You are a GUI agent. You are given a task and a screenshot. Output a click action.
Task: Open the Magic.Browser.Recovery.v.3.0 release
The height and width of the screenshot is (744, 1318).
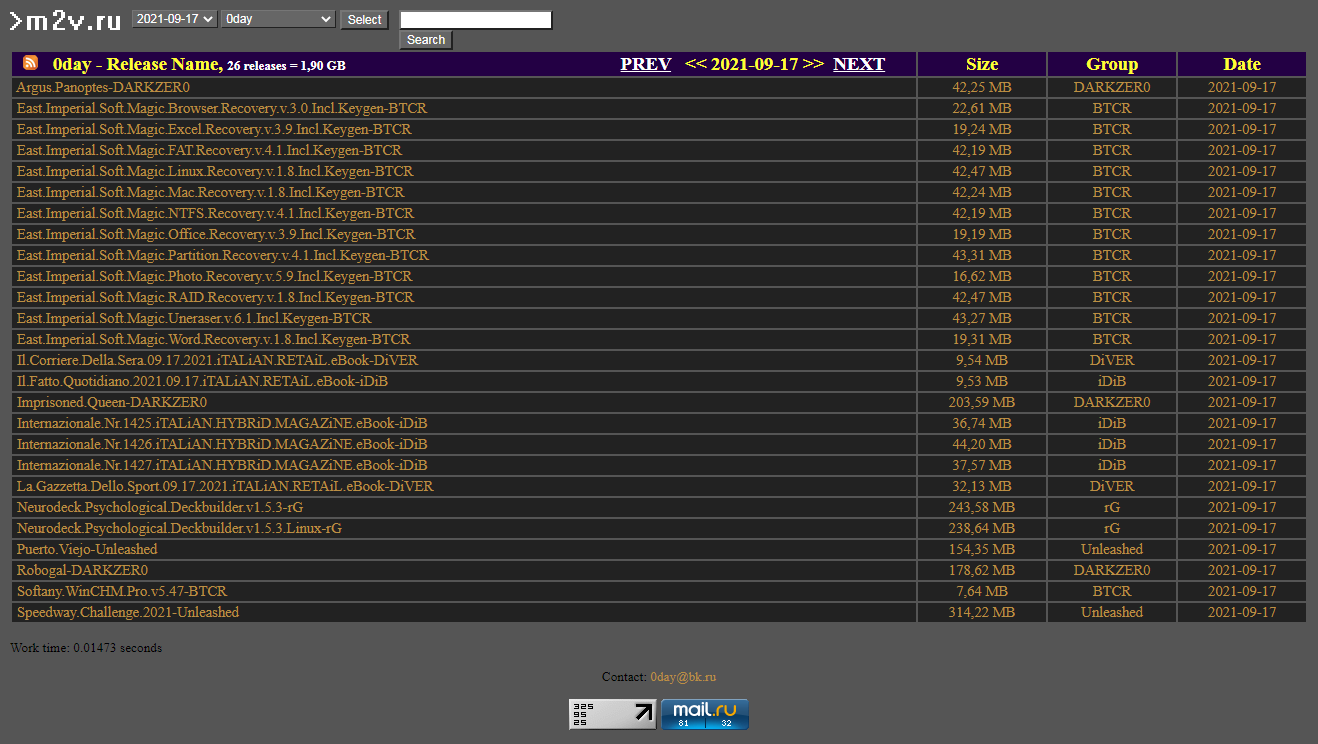(x=222, y=108)
